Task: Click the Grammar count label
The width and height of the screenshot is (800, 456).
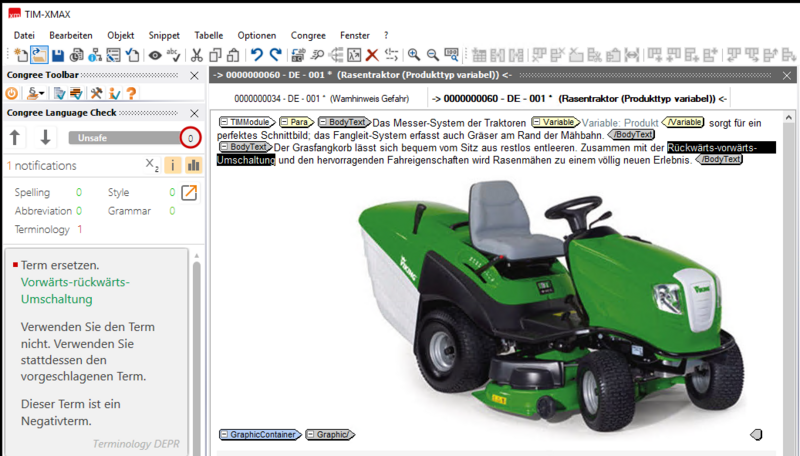Action: pyautogui.click(x=129, y=211)
